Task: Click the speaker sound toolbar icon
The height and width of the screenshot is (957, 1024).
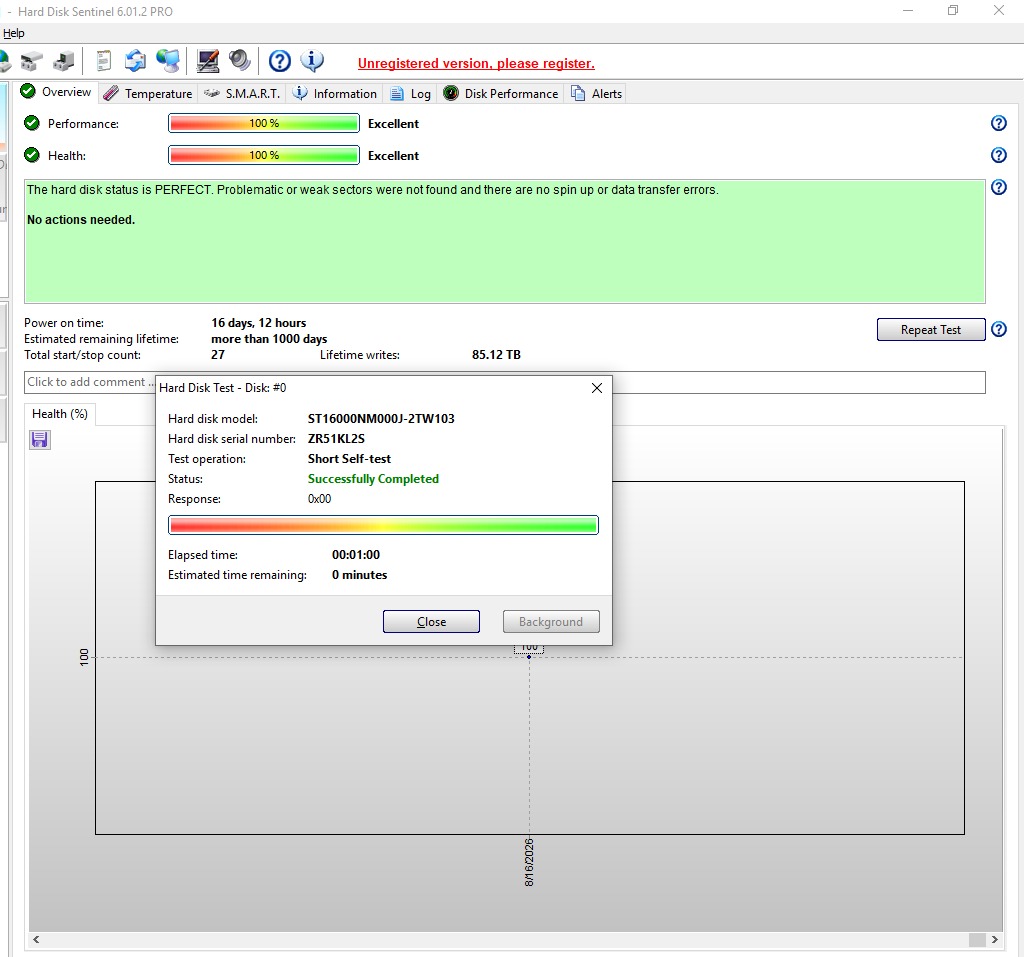Action: 240,61
